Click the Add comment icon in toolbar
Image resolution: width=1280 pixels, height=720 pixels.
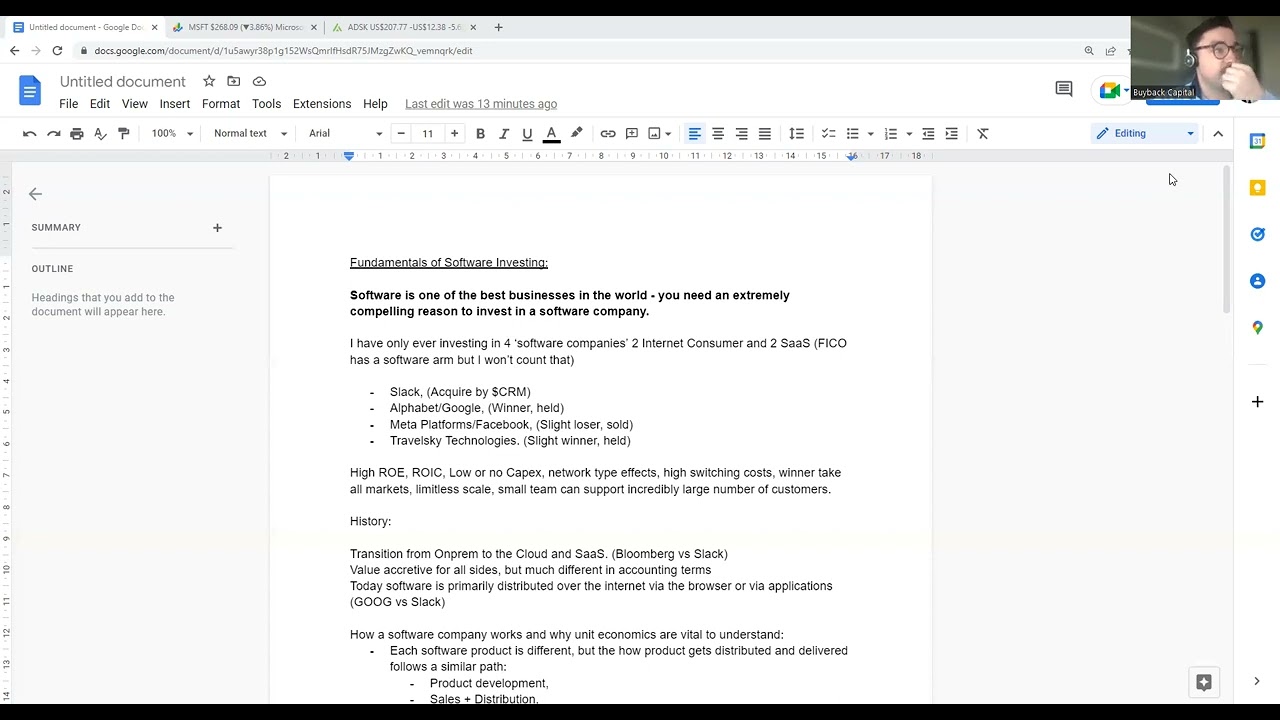[632, 133]
